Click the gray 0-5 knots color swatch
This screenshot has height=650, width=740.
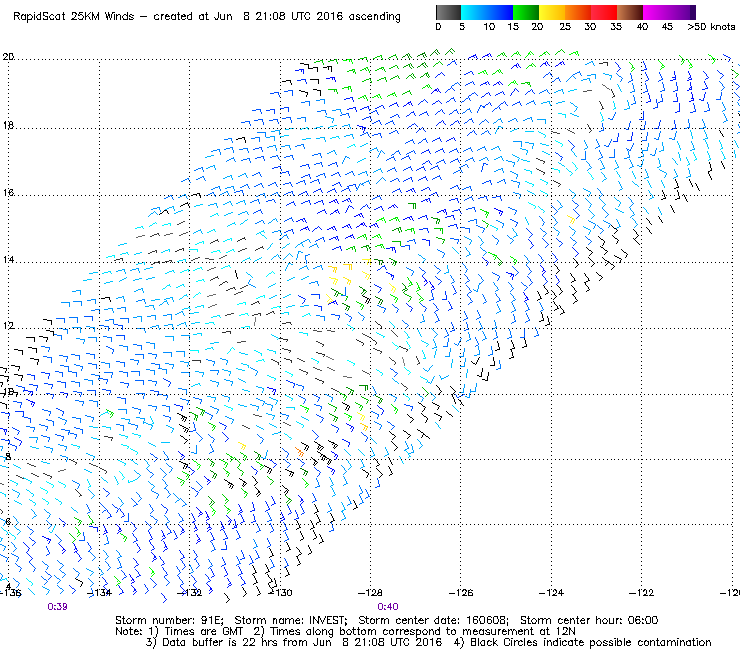click(x=448, y=12)
